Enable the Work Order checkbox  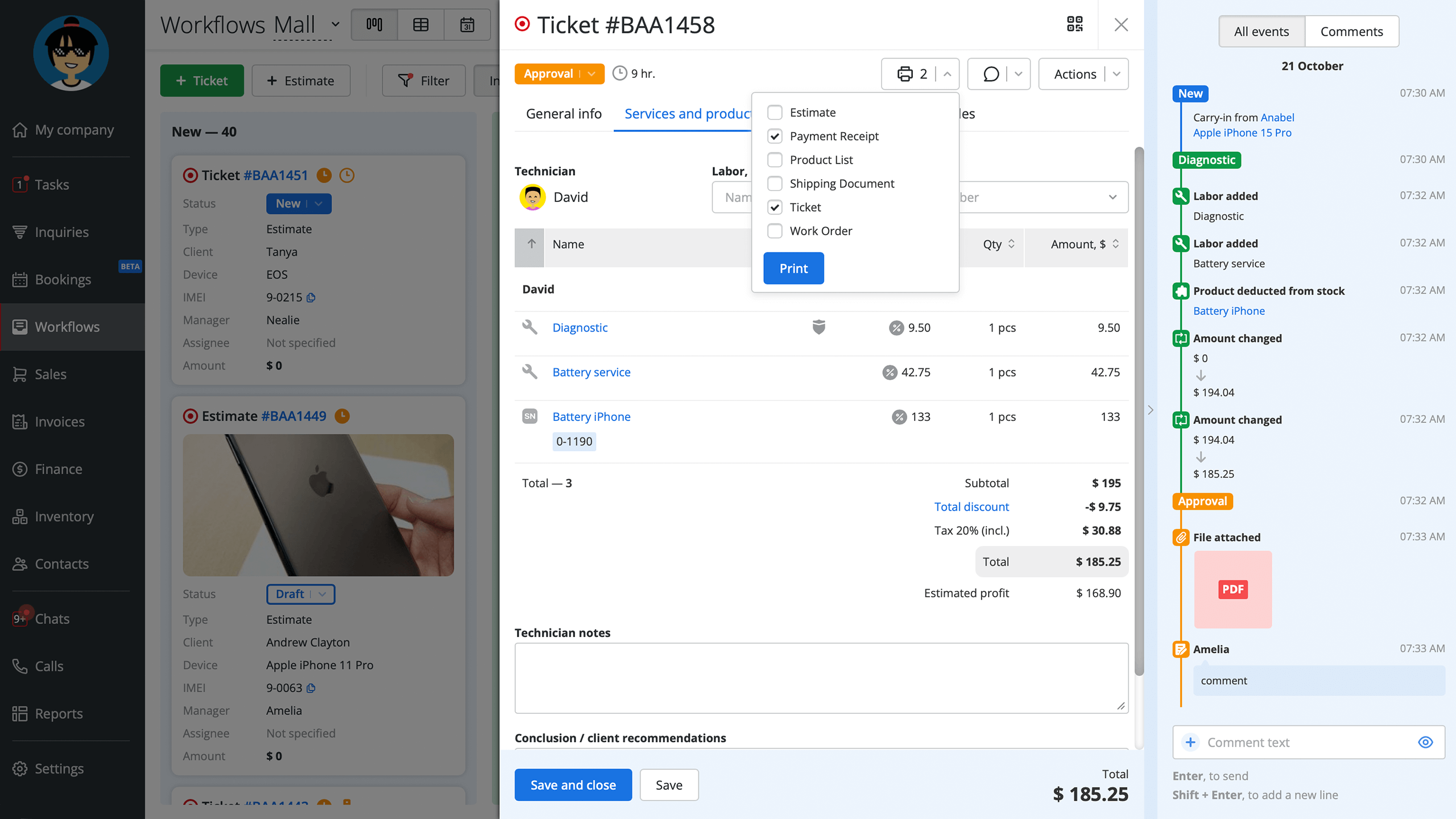pyautogui.click(x=775, y=231)
